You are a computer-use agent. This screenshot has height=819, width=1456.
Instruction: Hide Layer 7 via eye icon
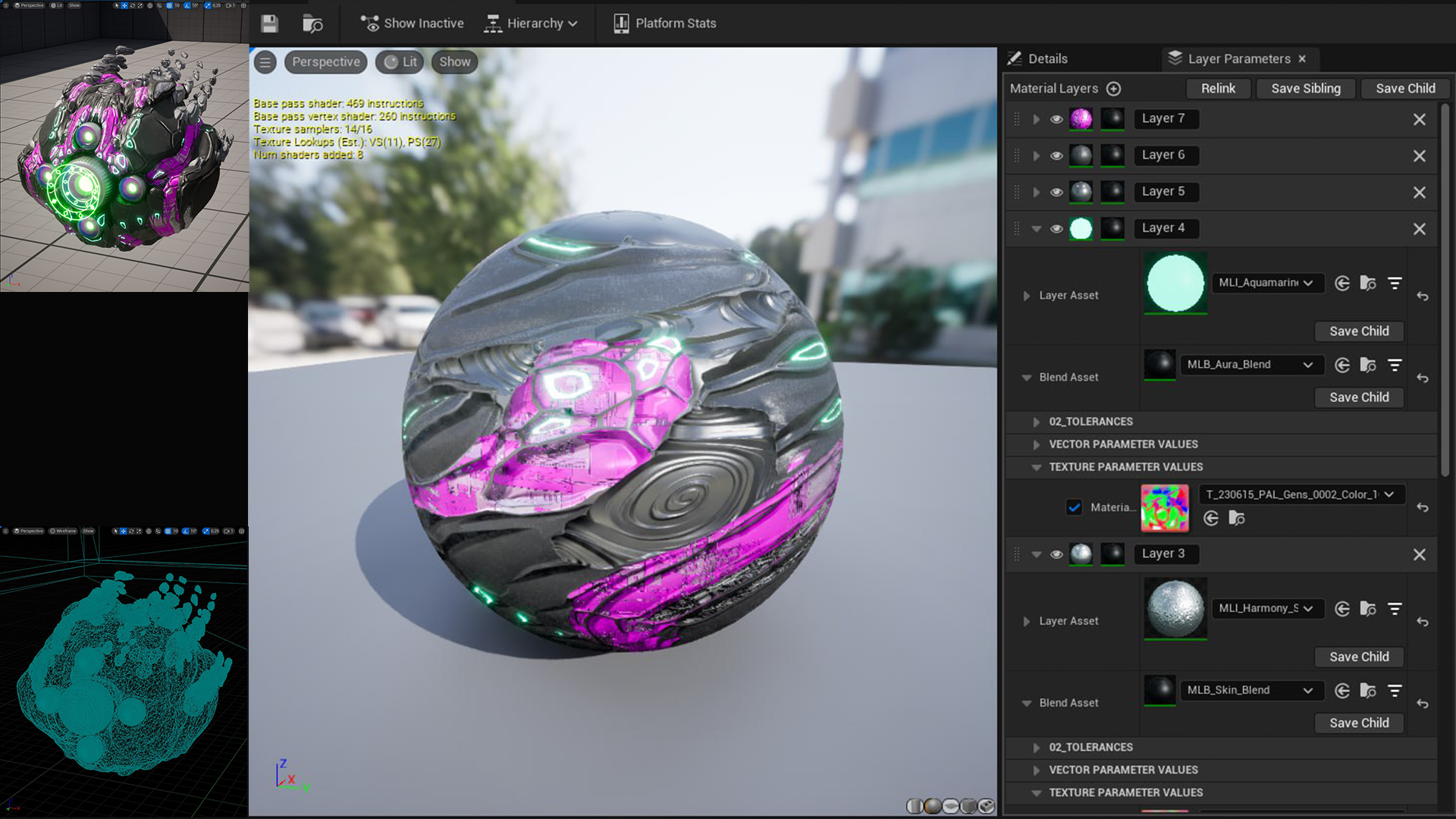point(1056,119)
